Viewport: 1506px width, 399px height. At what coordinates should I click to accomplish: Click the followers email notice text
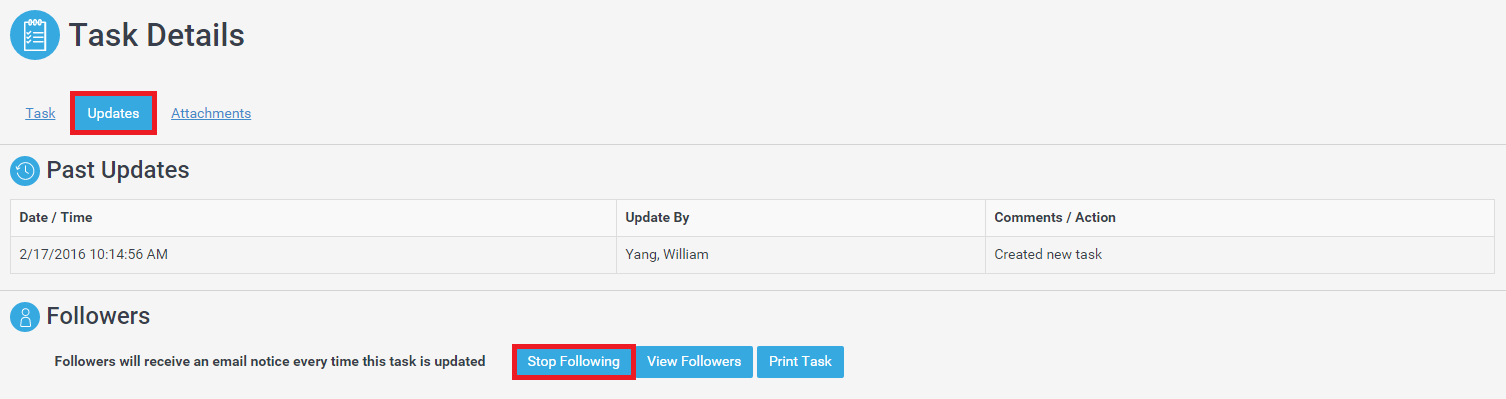click(270, 361)
